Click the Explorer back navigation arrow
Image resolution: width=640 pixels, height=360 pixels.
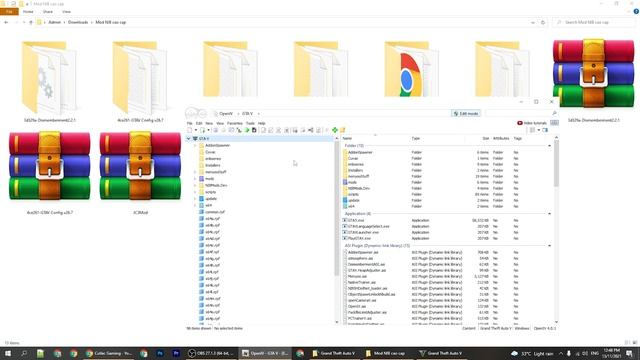tap(6, 22)
